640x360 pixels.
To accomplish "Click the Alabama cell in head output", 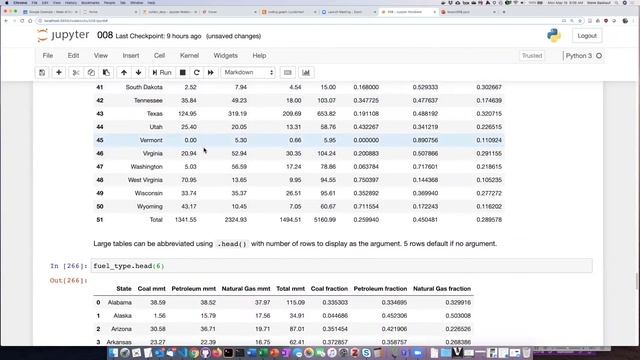I will click(120, 302).
